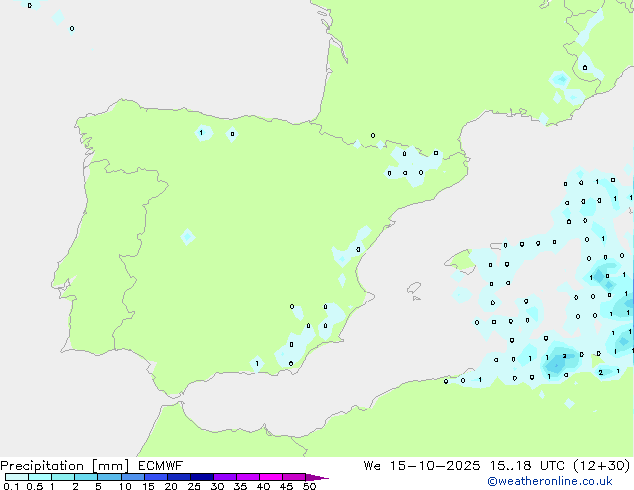634x490 pixels.
Task: Select the purple 30 to 35 mm swatch
Action: [x=228, y=477]
